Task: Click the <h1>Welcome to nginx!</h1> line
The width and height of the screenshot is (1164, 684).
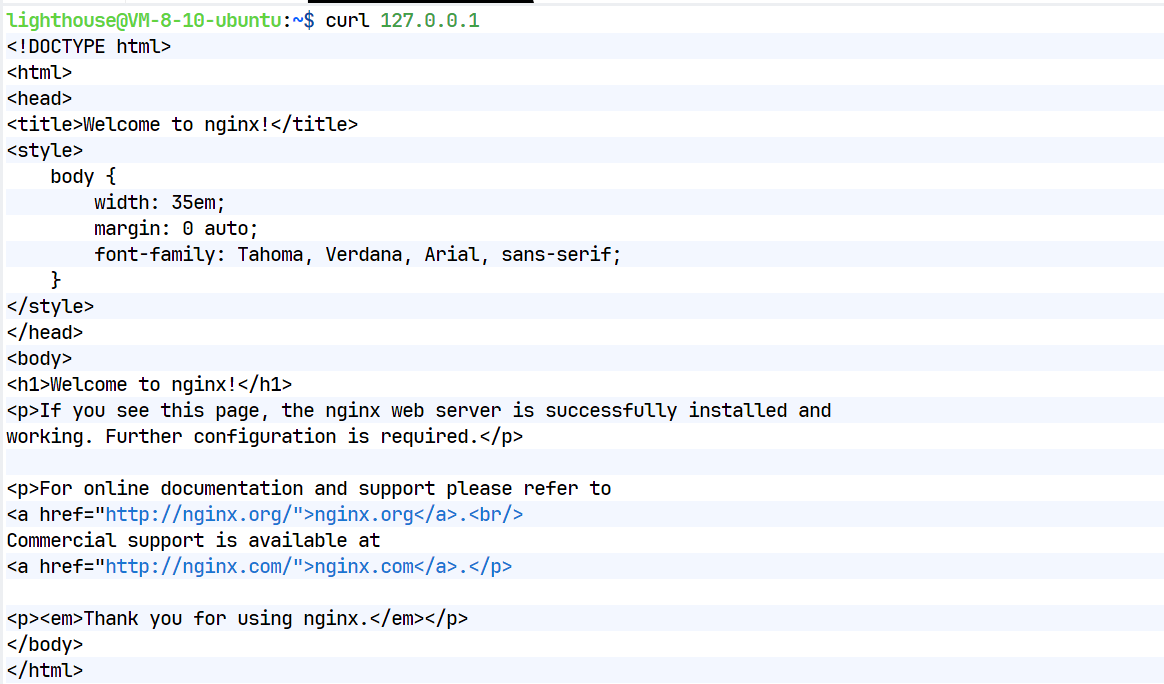Action: click(149, 385)
